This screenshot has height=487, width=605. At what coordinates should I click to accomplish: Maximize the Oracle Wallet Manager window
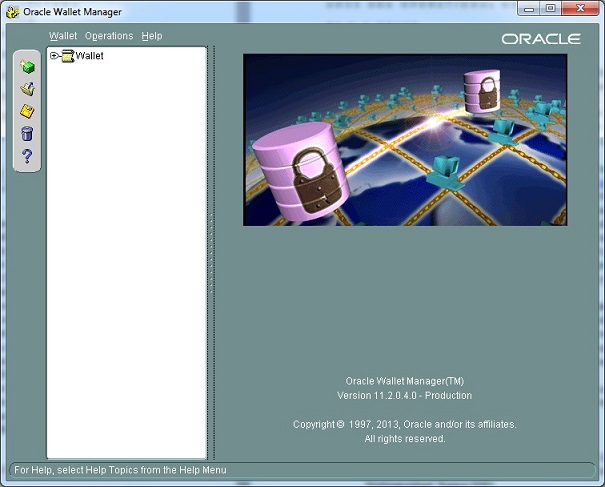(551, 8)
